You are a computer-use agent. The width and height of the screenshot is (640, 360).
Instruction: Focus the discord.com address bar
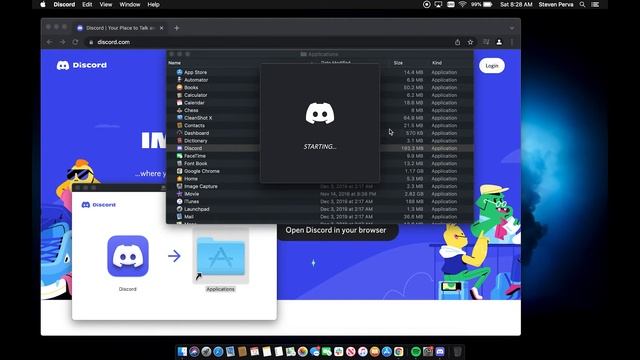269,42
